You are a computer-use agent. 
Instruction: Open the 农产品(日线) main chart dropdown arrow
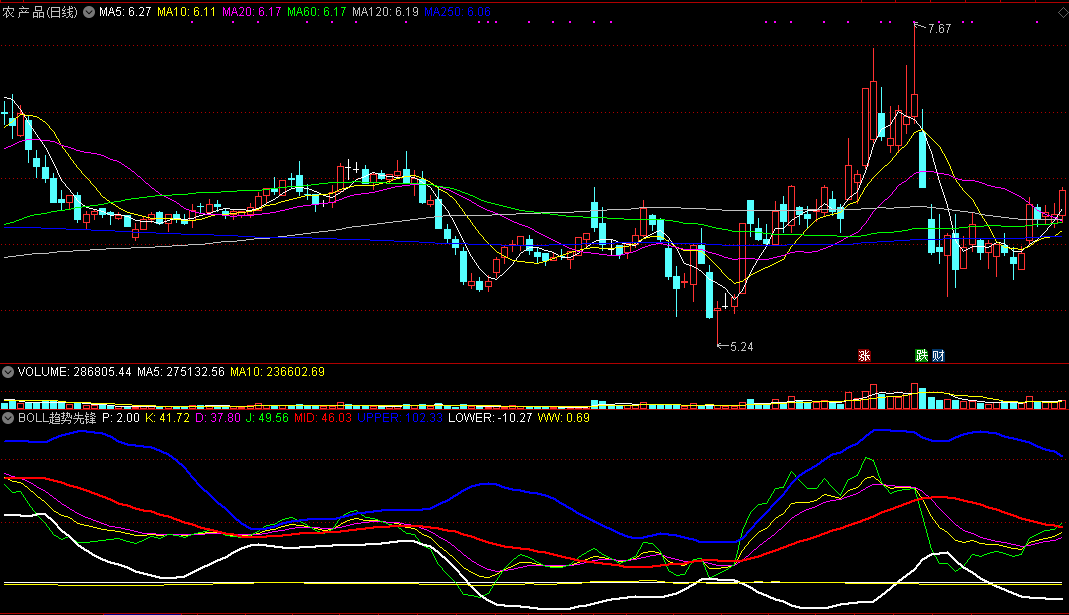click(89, 12)
